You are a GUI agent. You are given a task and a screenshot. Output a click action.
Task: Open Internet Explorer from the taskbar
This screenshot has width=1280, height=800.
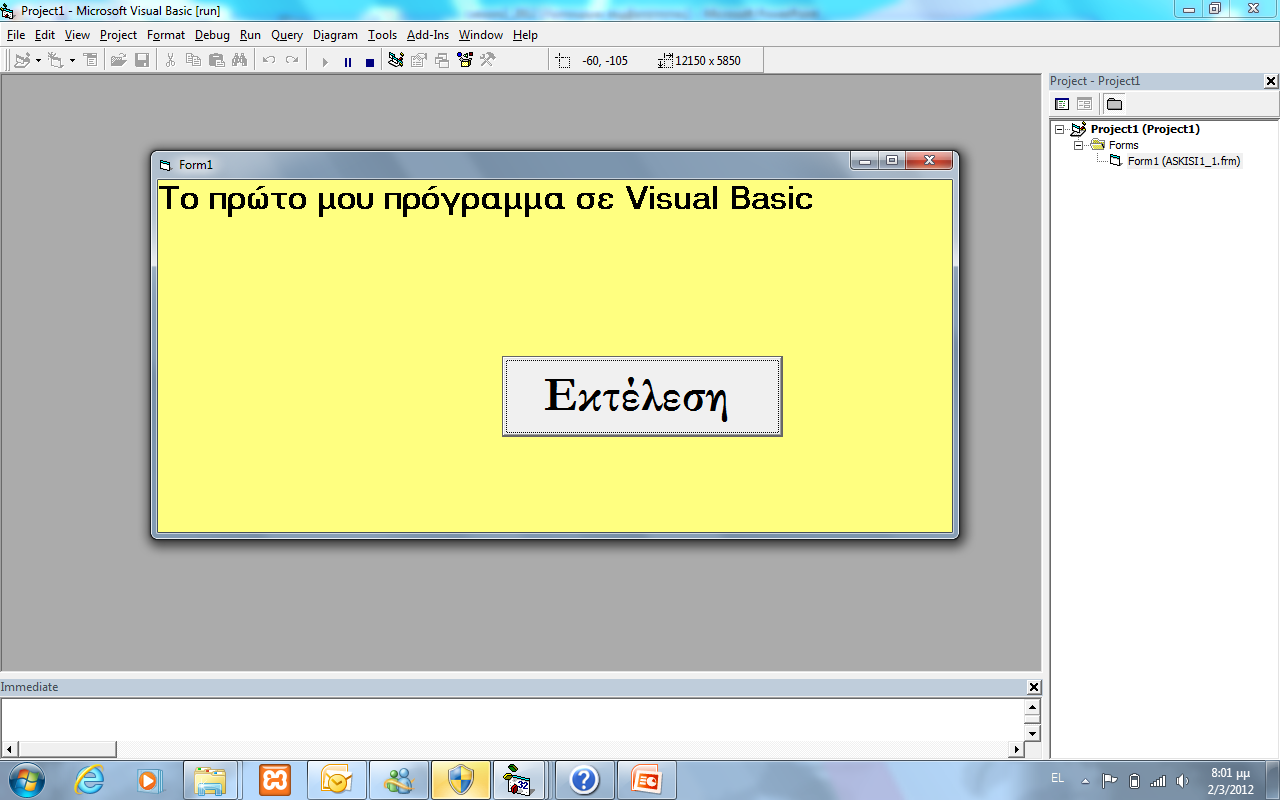pos(89,780)
